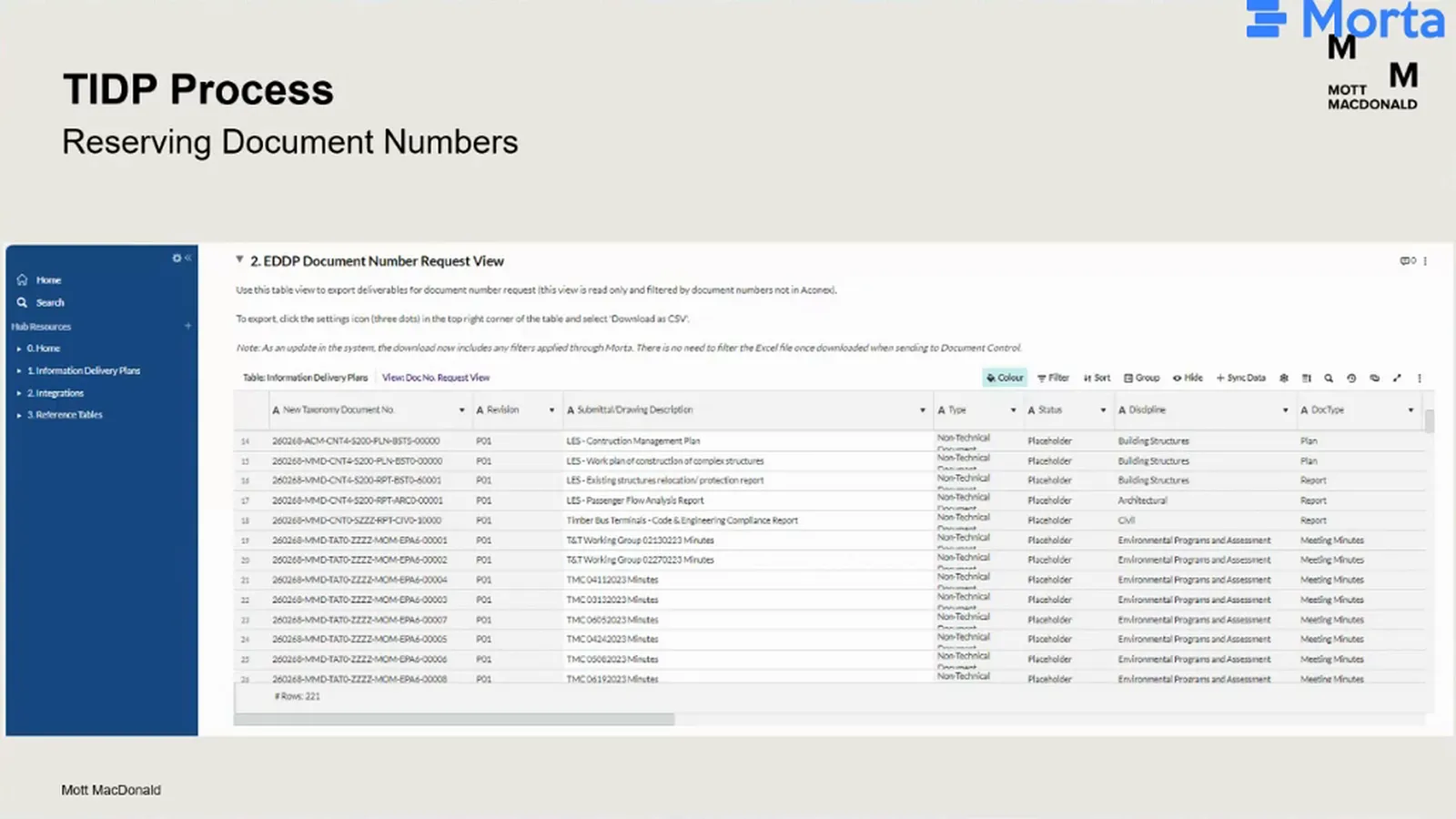Open DocType column dropdown arrow
This screenshot has height=819, width=1456.
pos(1410,410)
